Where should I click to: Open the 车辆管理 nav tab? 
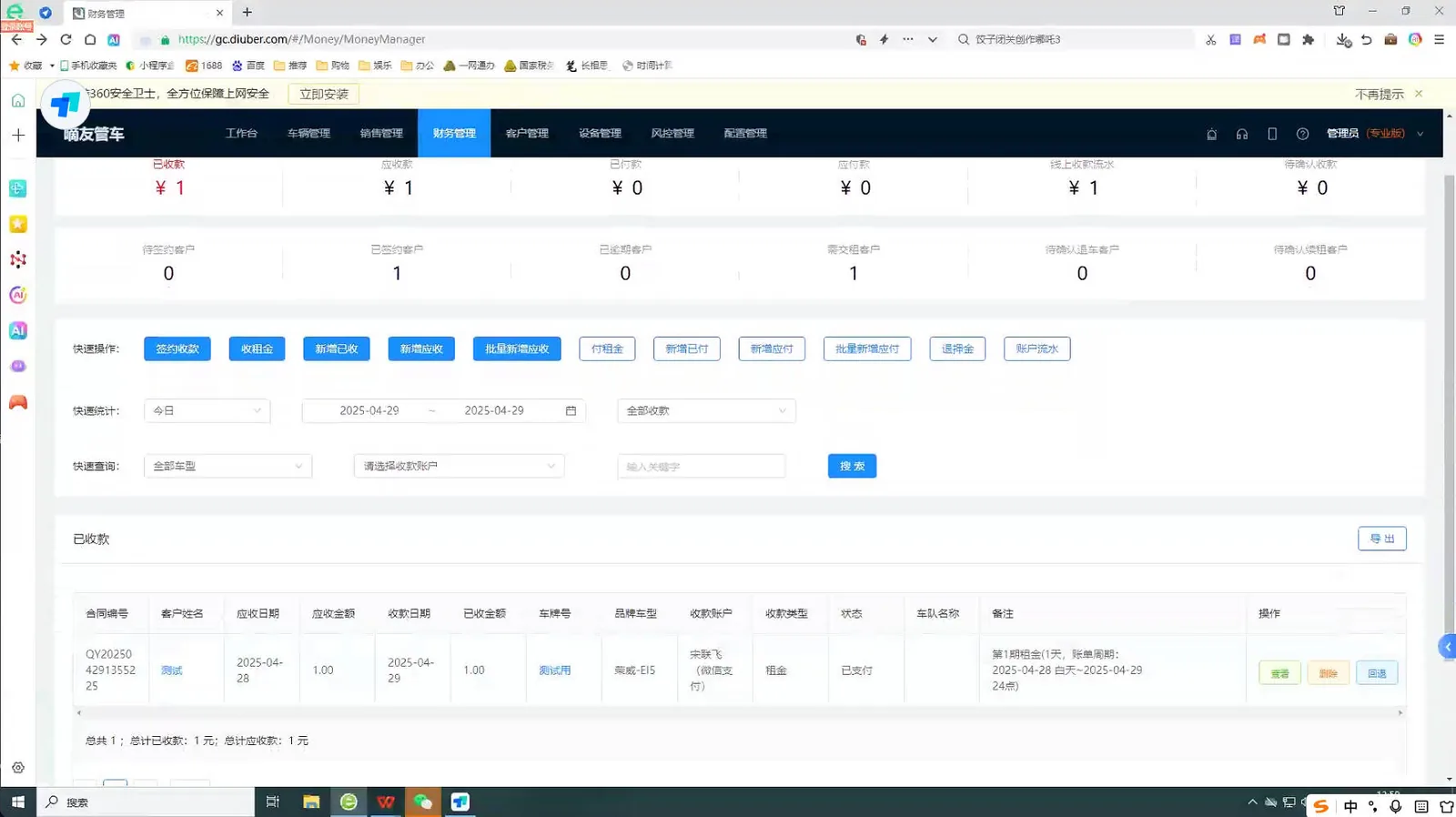coord(308,134)
